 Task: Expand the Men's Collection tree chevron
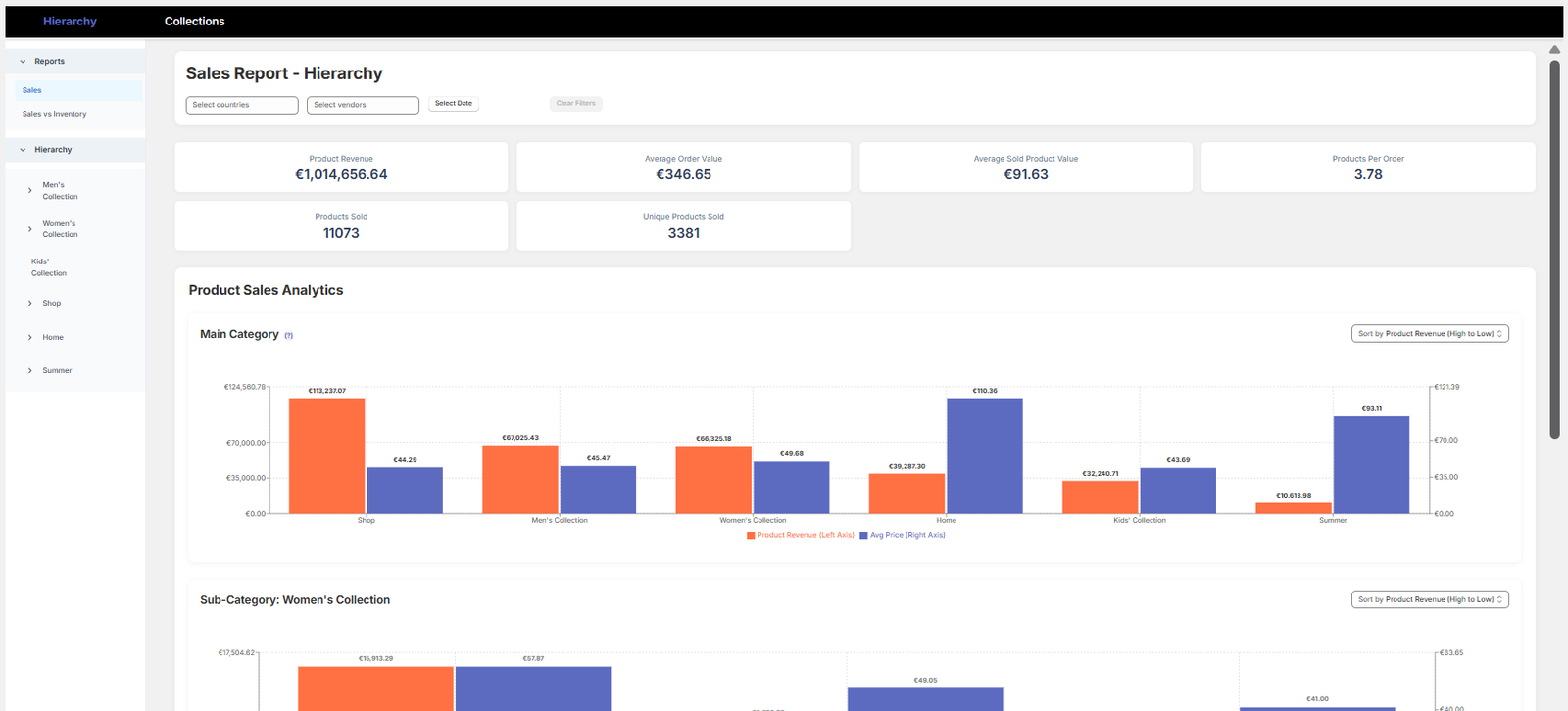point(30,191)
